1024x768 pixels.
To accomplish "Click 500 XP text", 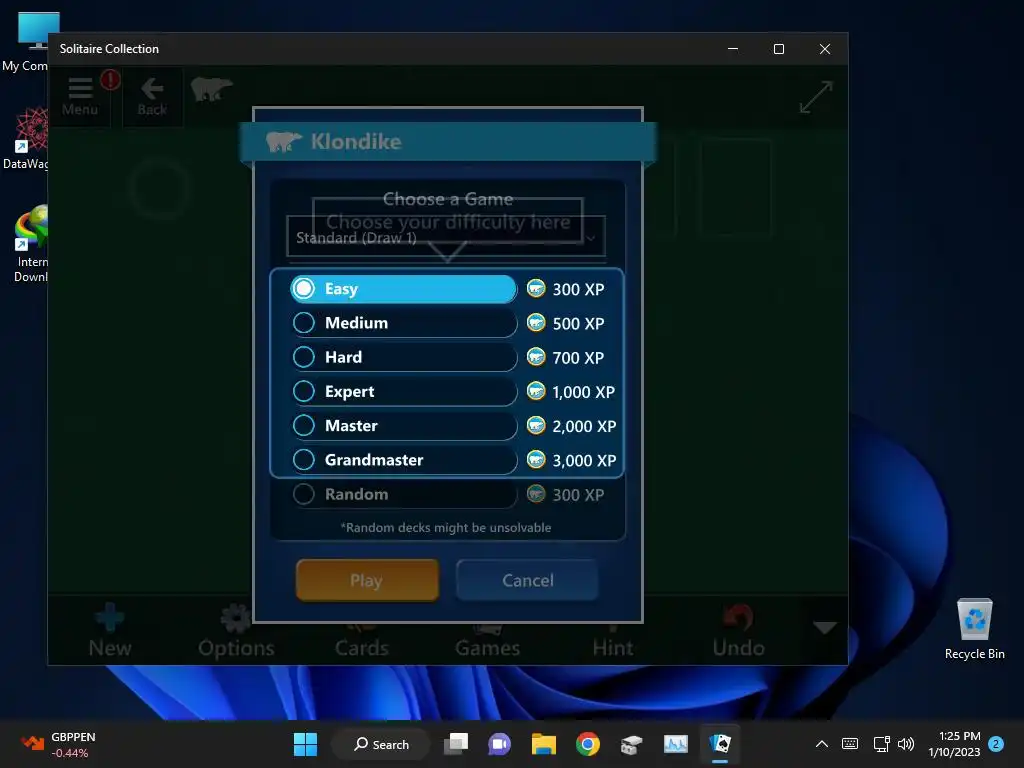I will click(x=578, y=323).
